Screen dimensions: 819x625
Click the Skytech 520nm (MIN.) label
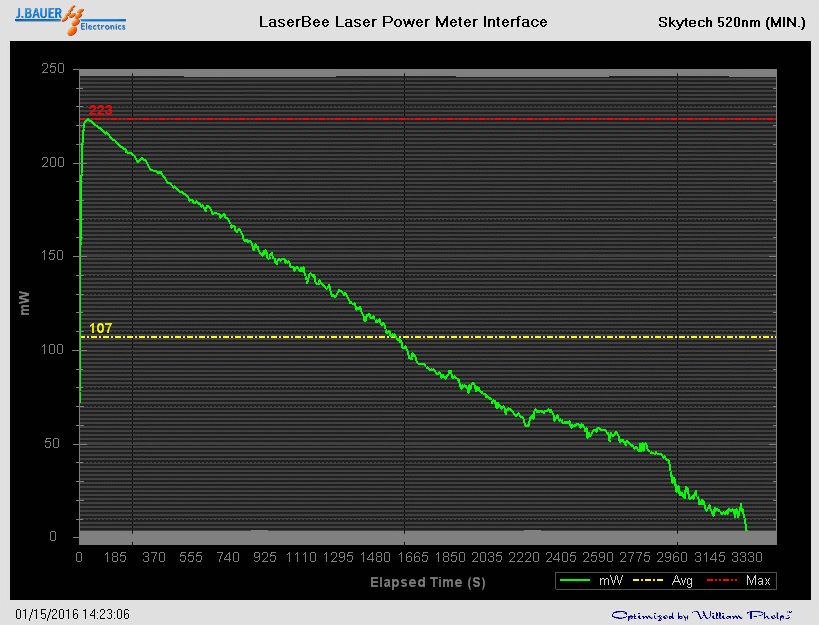(731, 22)
